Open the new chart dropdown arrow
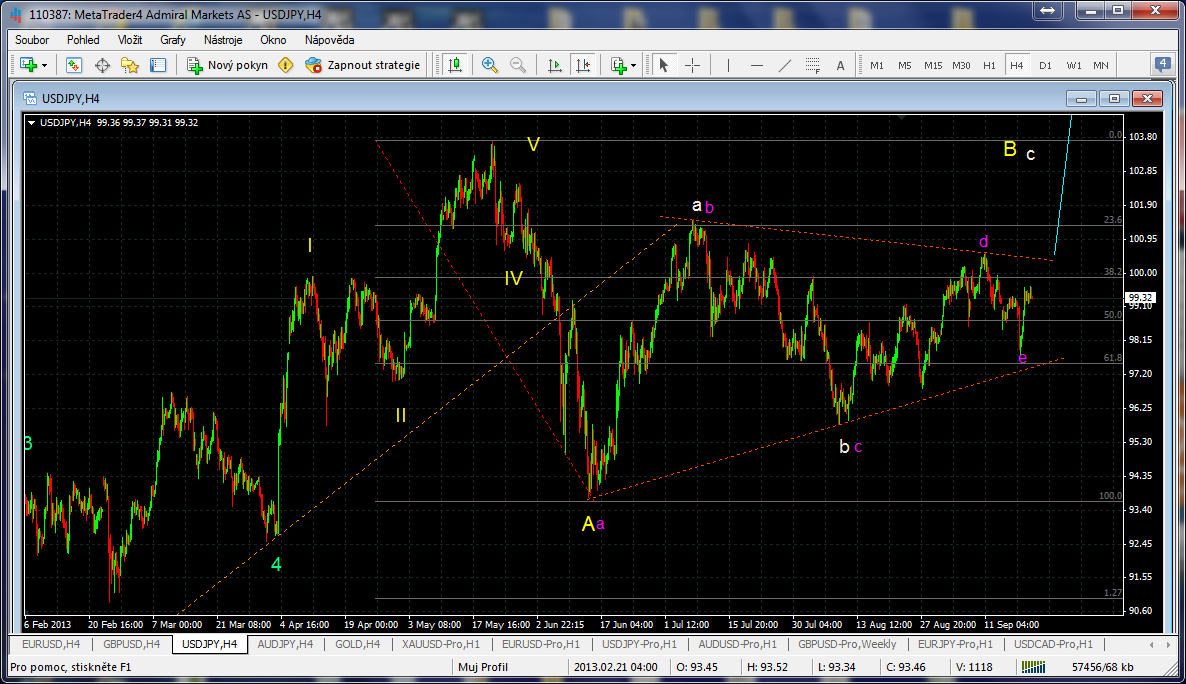Viewport: 1186px width, 684px height. (x=45, y=66)
